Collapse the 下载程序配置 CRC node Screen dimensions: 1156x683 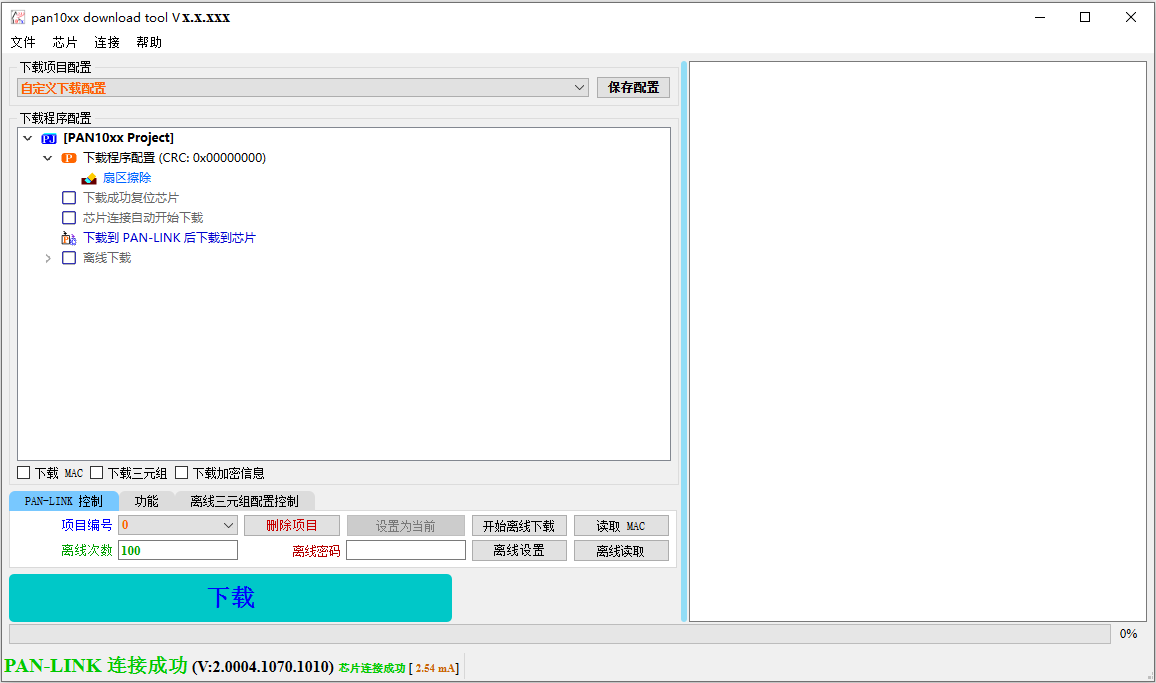(x=48, y=158)
